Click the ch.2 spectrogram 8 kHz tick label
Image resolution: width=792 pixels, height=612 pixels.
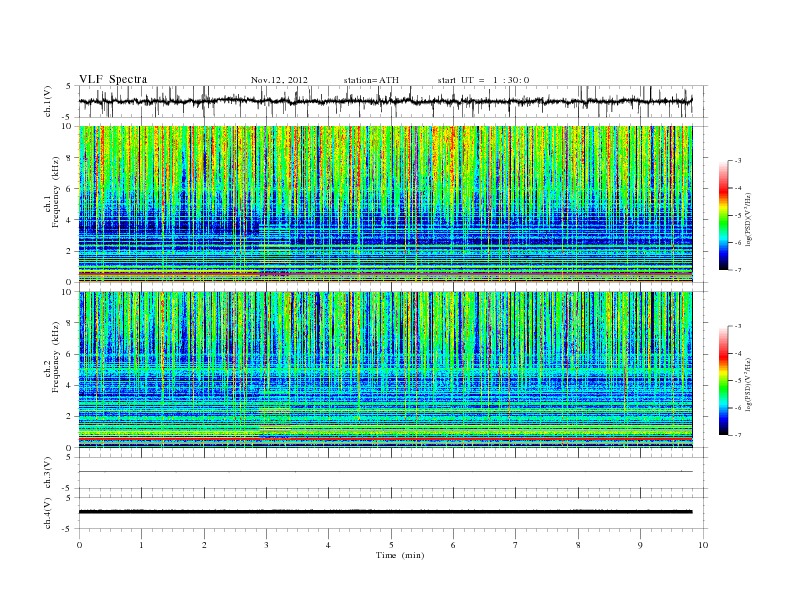[x=70, y=323]
